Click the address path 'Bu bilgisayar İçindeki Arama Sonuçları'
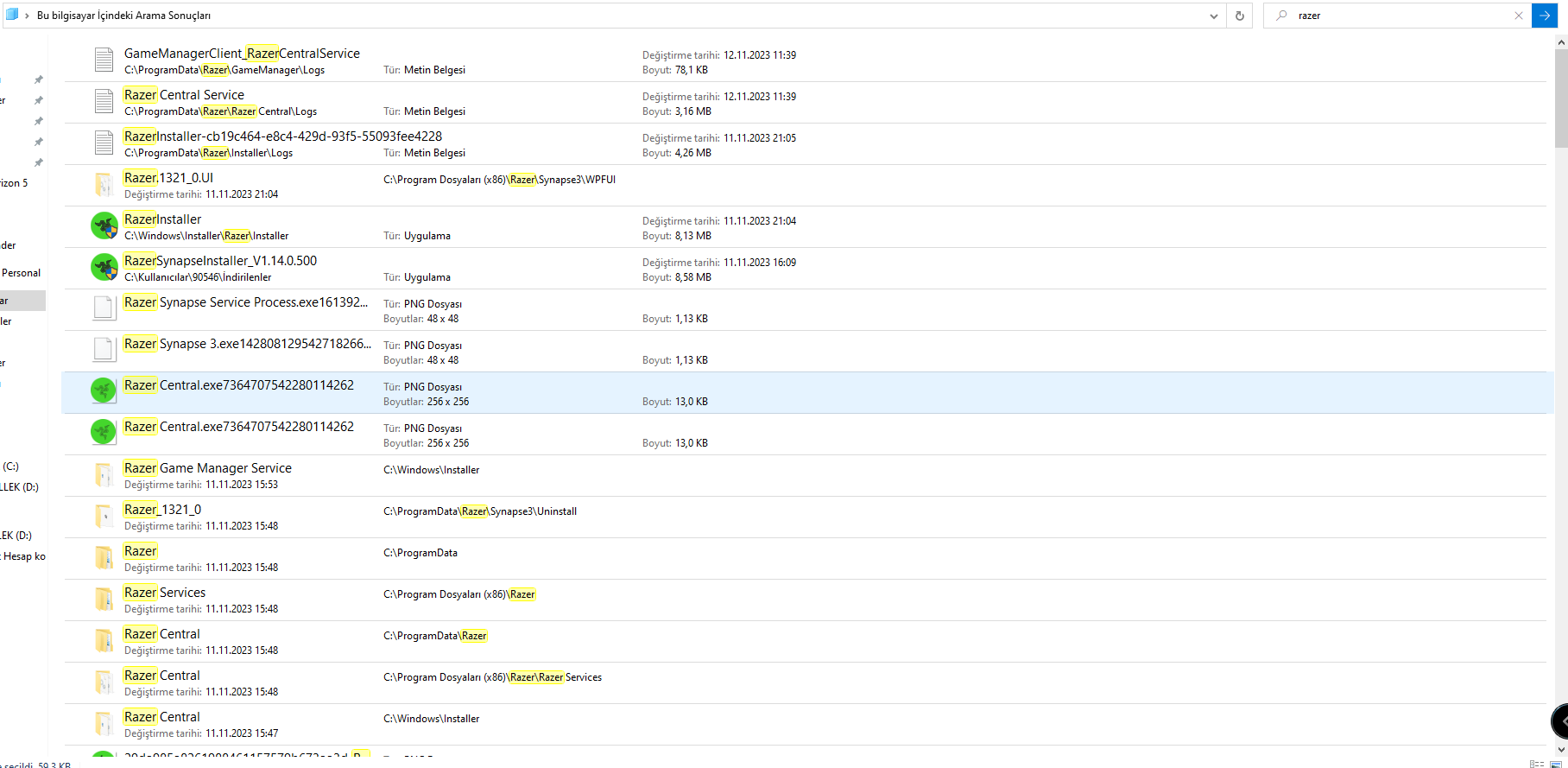 coord(123,16)
